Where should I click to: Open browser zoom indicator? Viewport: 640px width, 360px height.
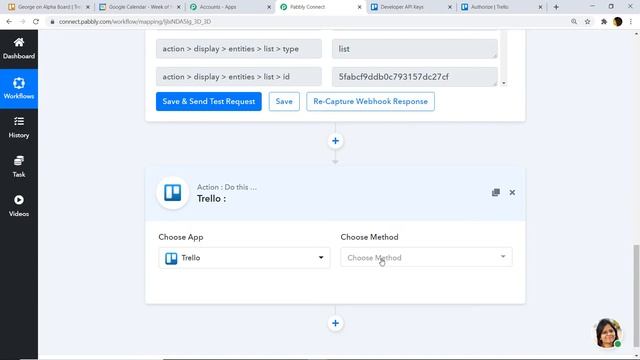[574, 22]
